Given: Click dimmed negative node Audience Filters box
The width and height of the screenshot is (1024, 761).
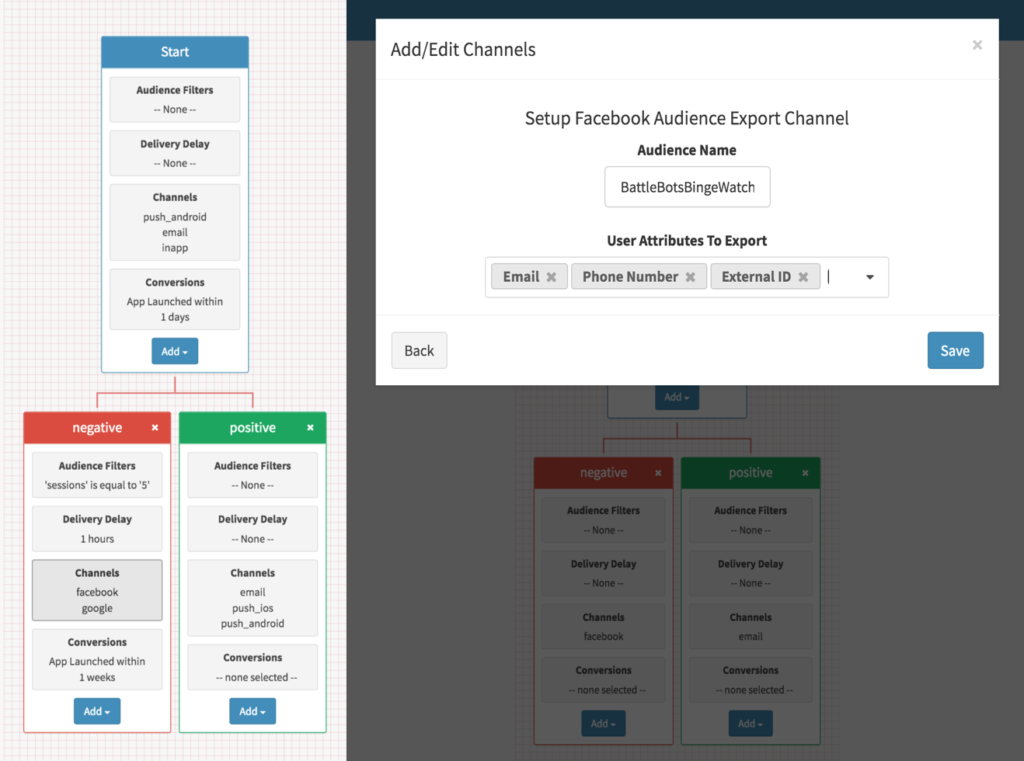Looking at the screenshot, I should click(603, 520).
